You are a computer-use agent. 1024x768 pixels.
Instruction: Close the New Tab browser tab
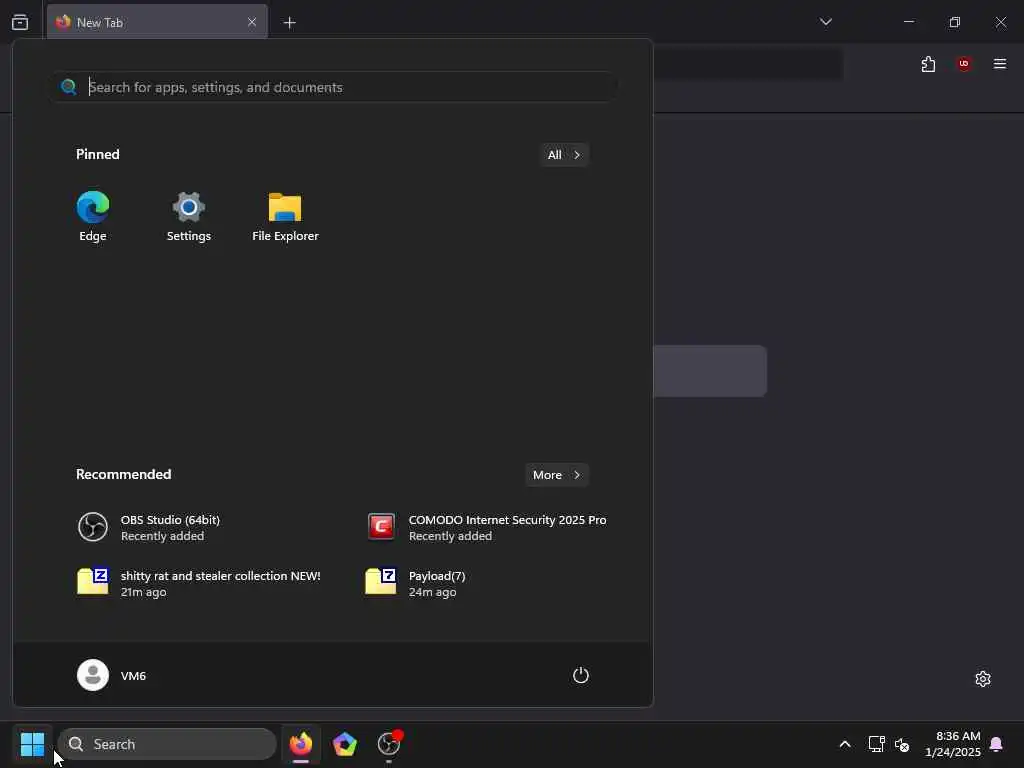(x=252, y=22)
